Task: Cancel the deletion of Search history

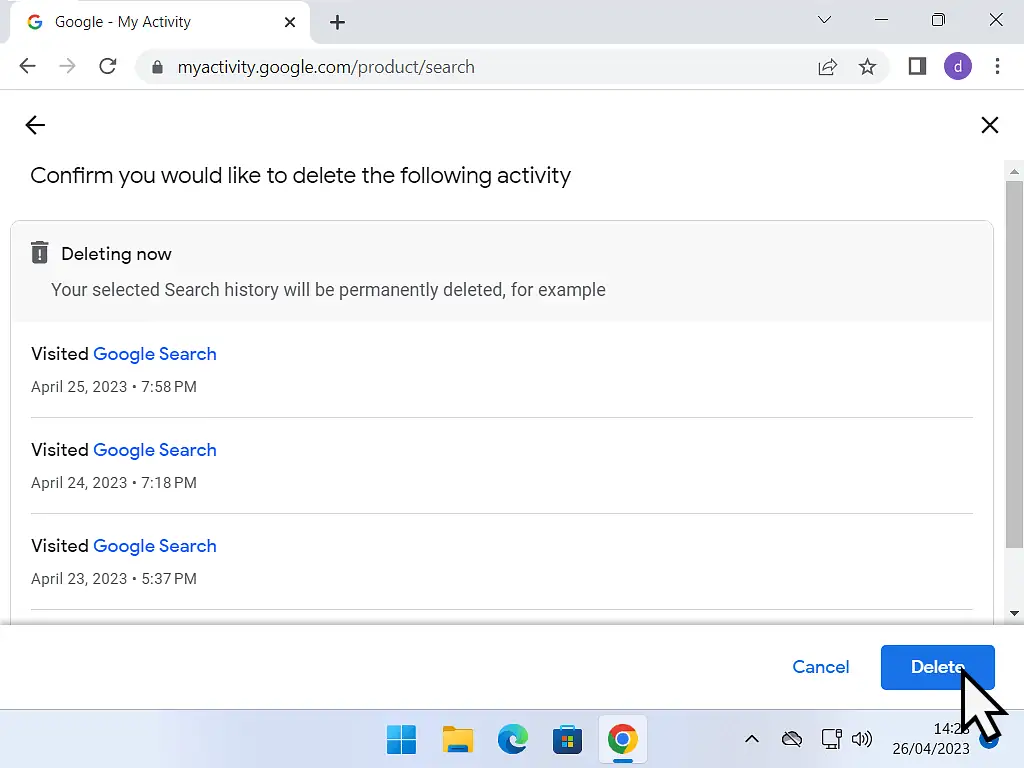Action: (x=820, y=667)
